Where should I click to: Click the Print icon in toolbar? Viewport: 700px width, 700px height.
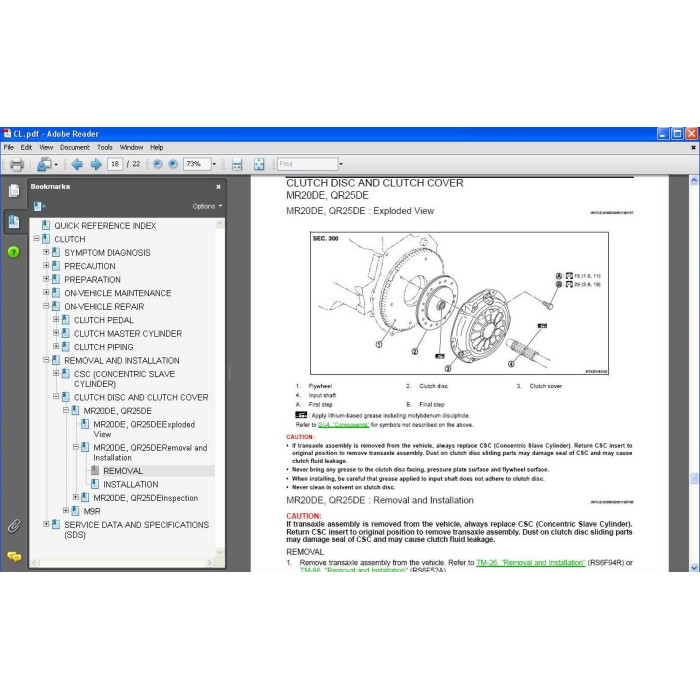(17, 164)
